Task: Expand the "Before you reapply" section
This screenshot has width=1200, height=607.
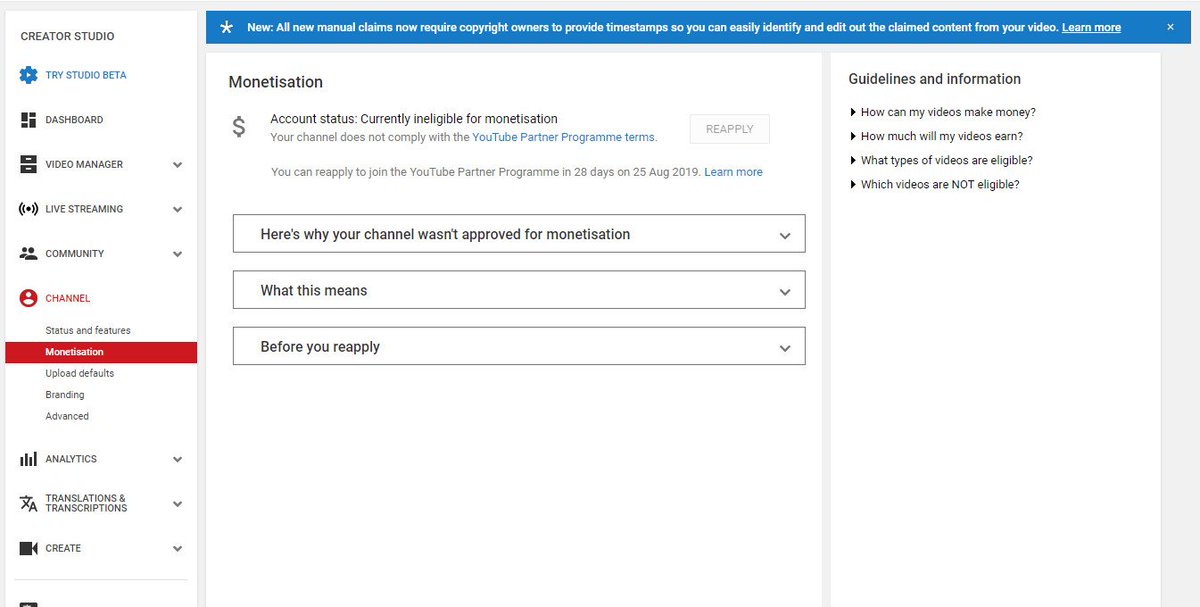Action: (519, 346)
